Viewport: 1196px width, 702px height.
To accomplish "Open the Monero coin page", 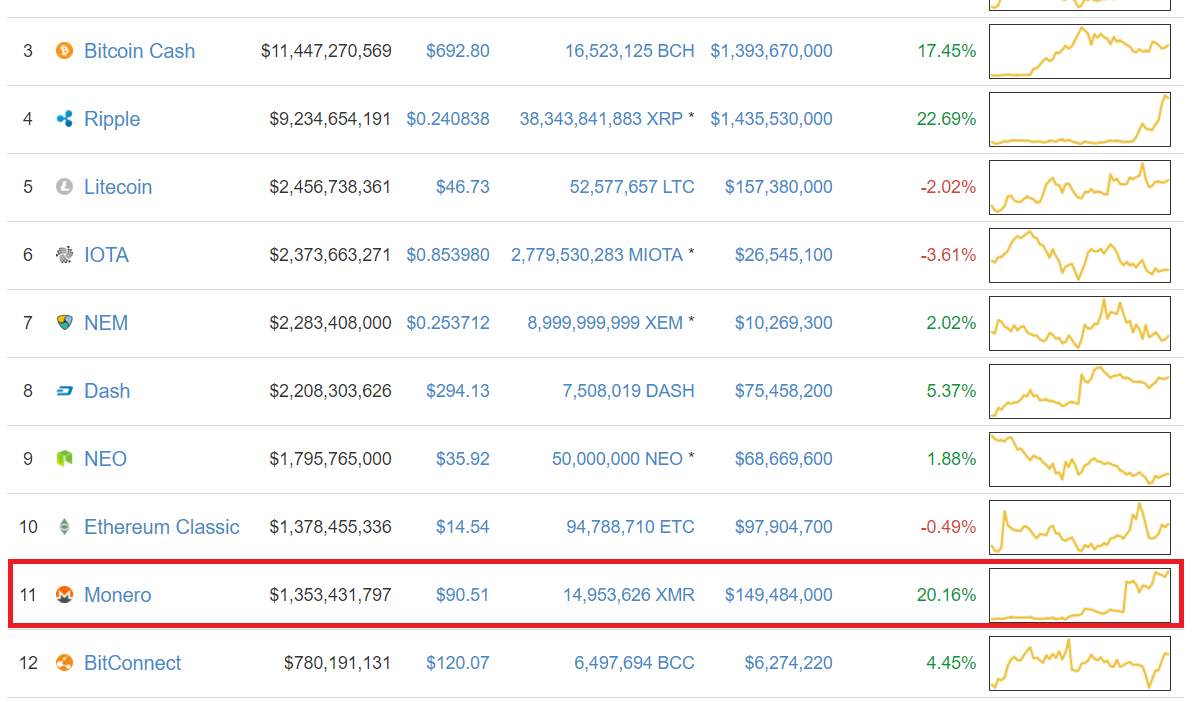I will [117, 594].
